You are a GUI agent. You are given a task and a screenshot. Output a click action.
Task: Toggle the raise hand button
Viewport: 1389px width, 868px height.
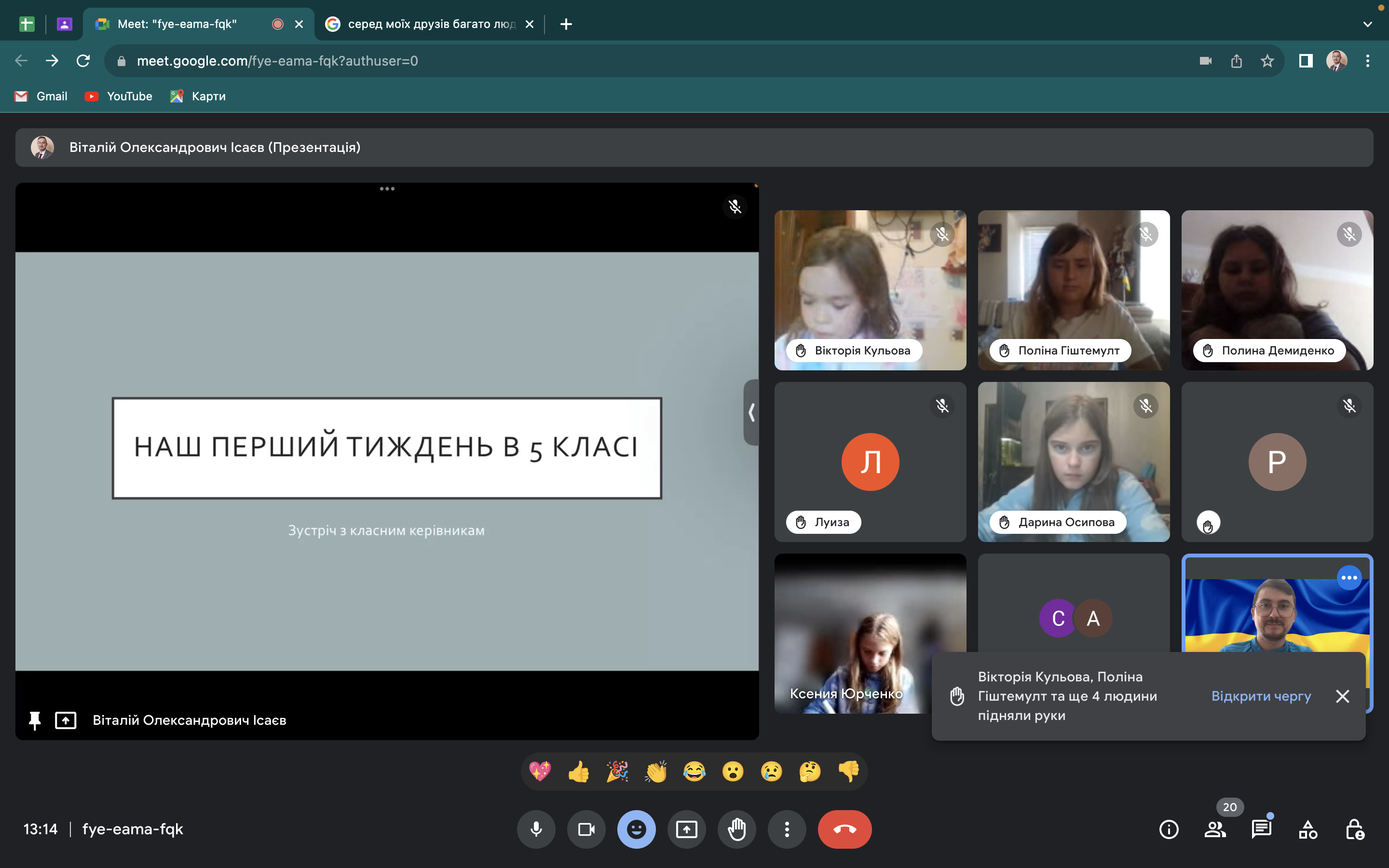(736, 829)
